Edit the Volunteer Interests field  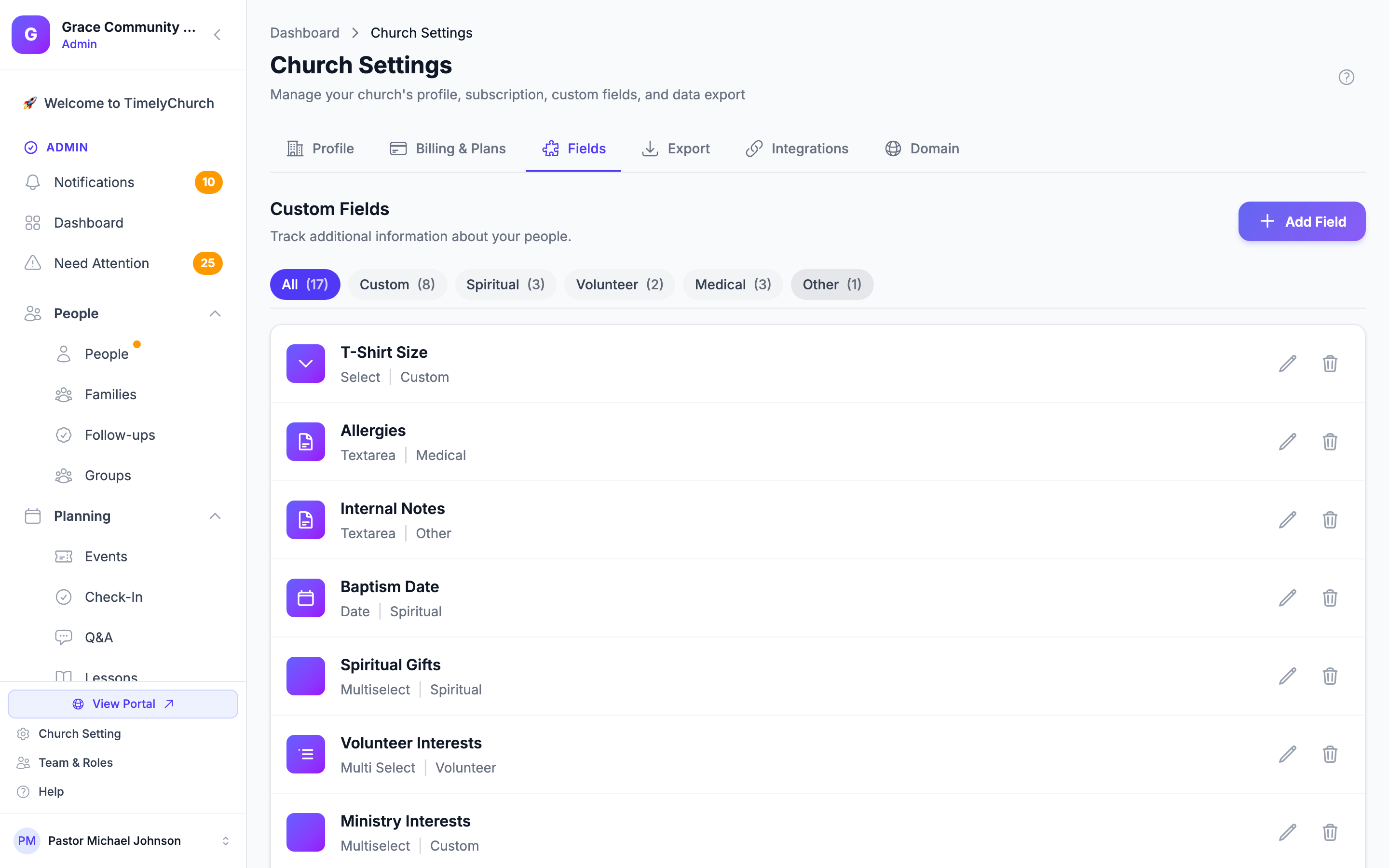pyautogui.click(x=1287, y=754)
